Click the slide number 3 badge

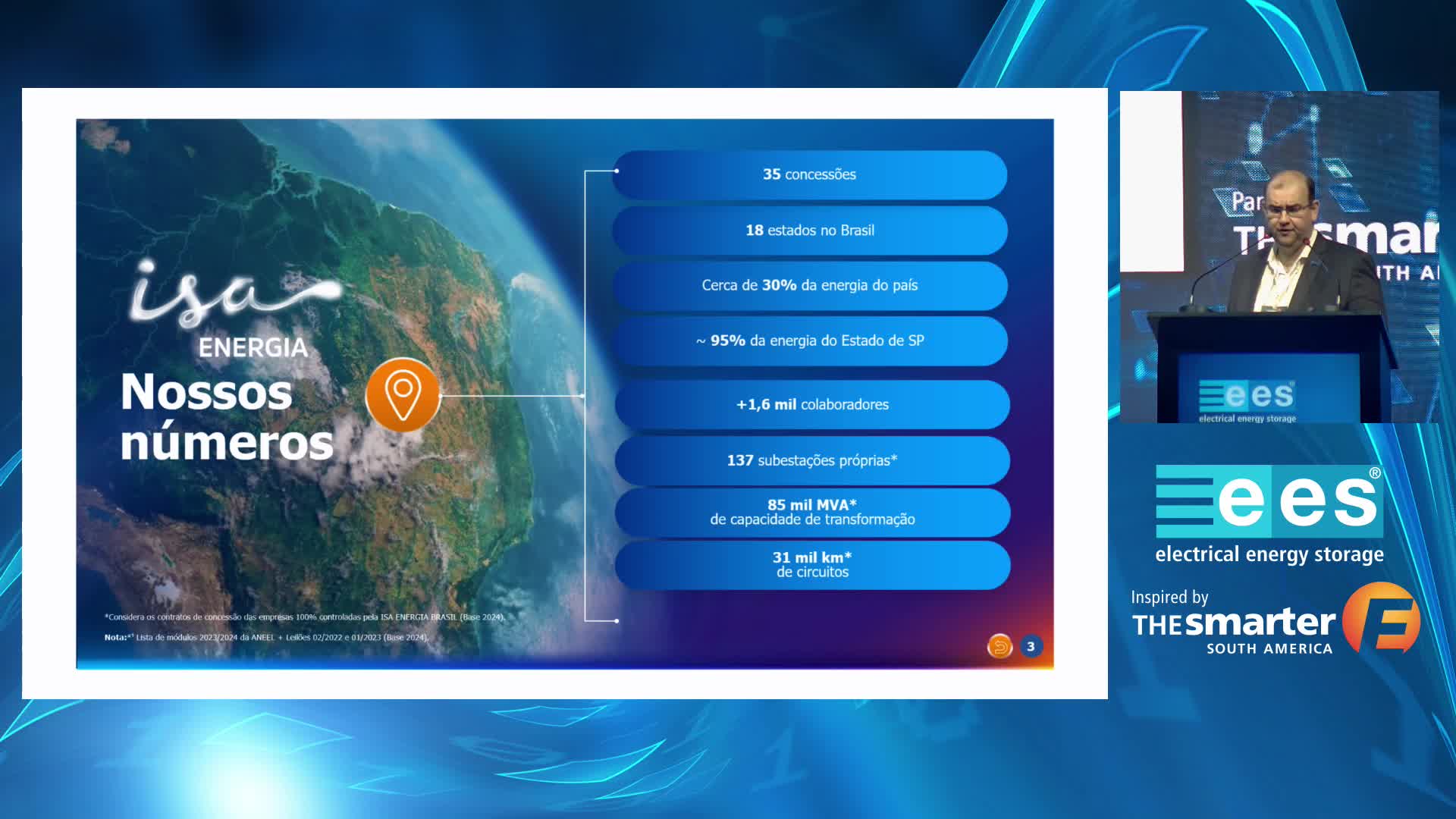click(x=1031, y=646)
